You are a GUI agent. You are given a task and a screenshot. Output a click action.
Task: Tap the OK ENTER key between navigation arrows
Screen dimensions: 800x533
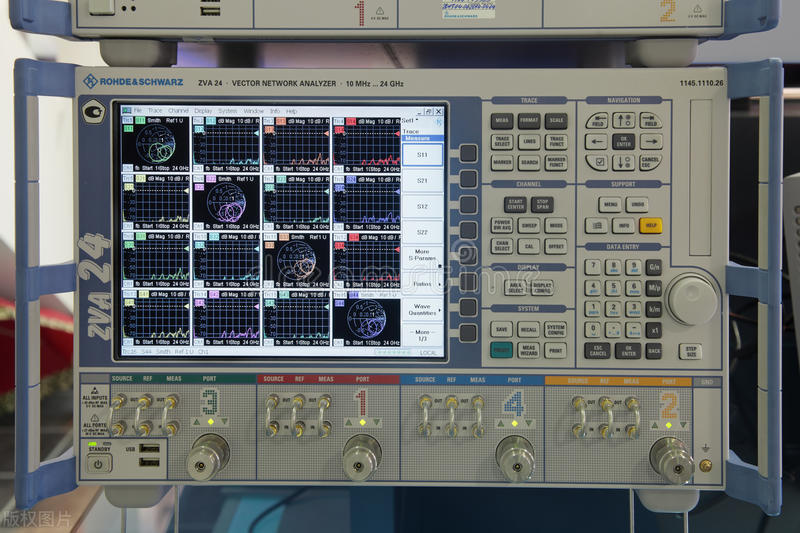623,141
